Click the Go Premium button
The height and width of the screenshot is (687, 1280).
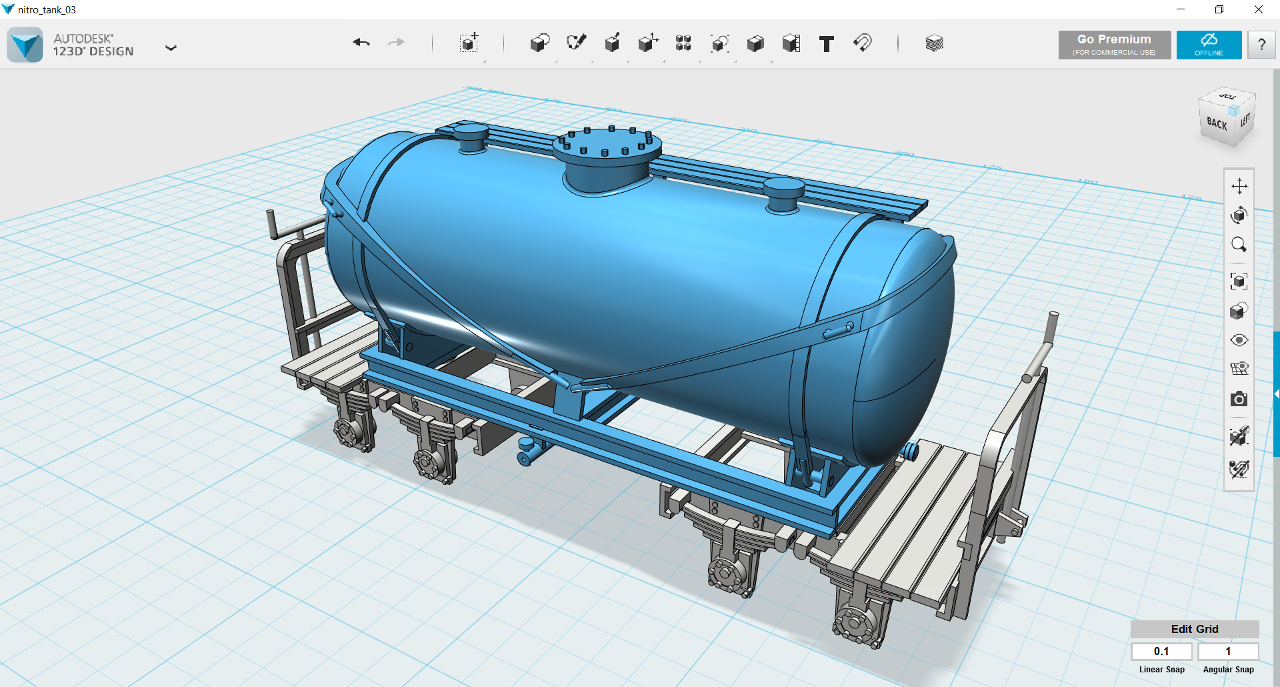coord(1114,45)
